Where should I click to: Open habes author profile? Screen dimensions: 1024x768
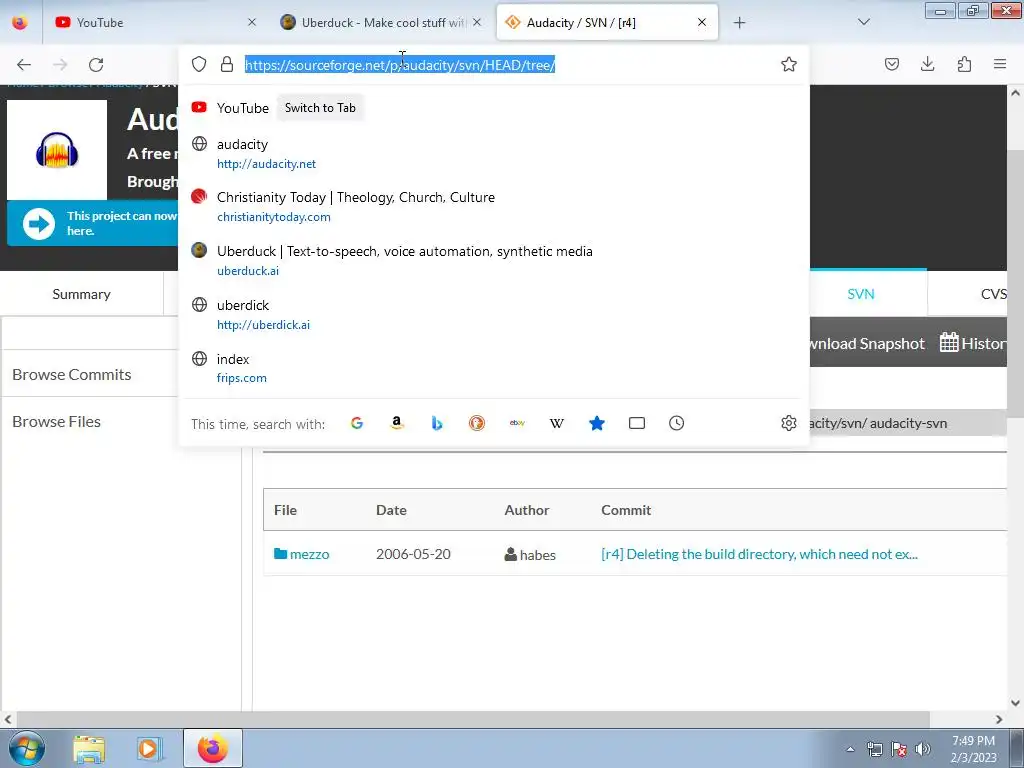(530, 554)
